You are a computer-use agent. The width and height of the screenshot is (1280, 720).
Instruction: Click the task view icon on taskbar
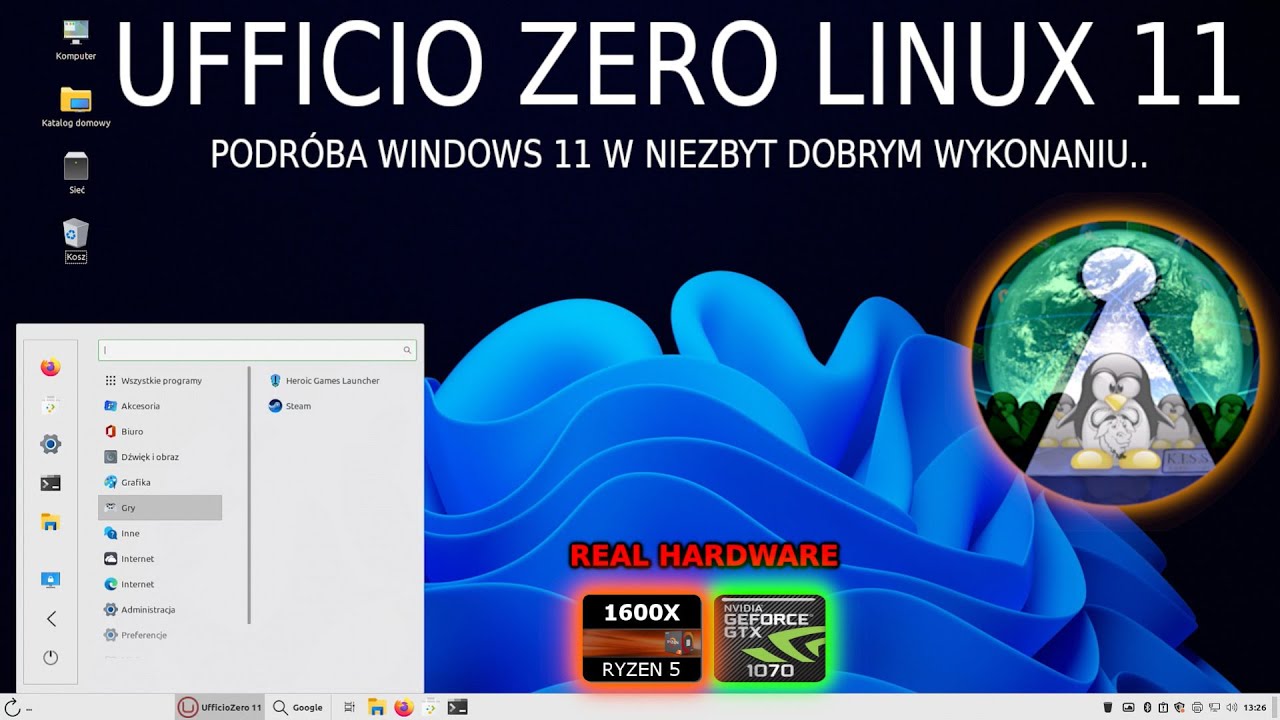[349, 707]
